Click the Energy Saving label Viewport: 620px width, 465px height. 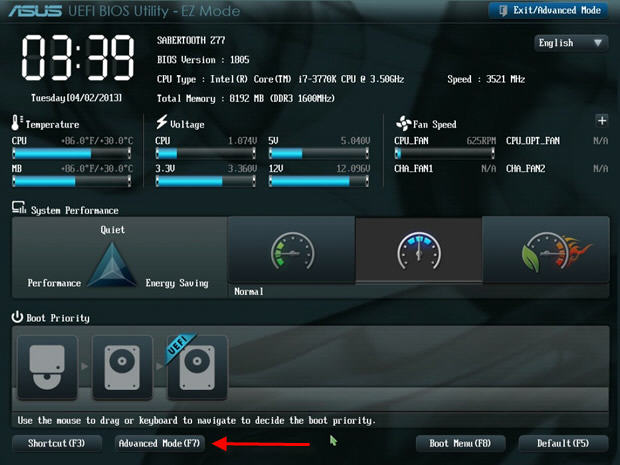pyautogui.click(x=177, y=283)
